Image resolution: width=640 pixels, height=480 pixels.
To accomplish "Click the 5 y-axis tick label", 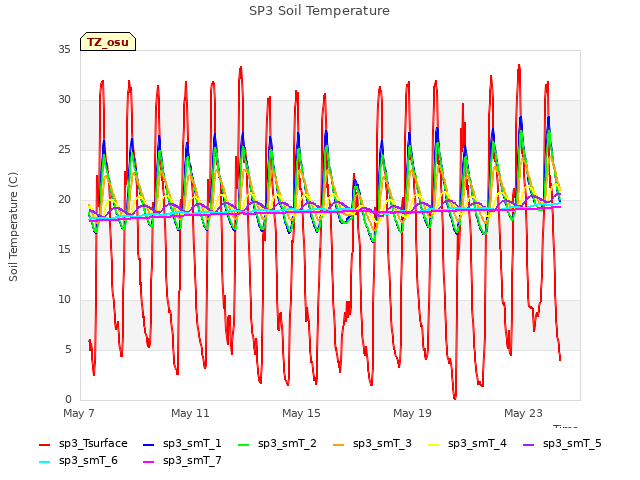I will (x=68, y=349).
